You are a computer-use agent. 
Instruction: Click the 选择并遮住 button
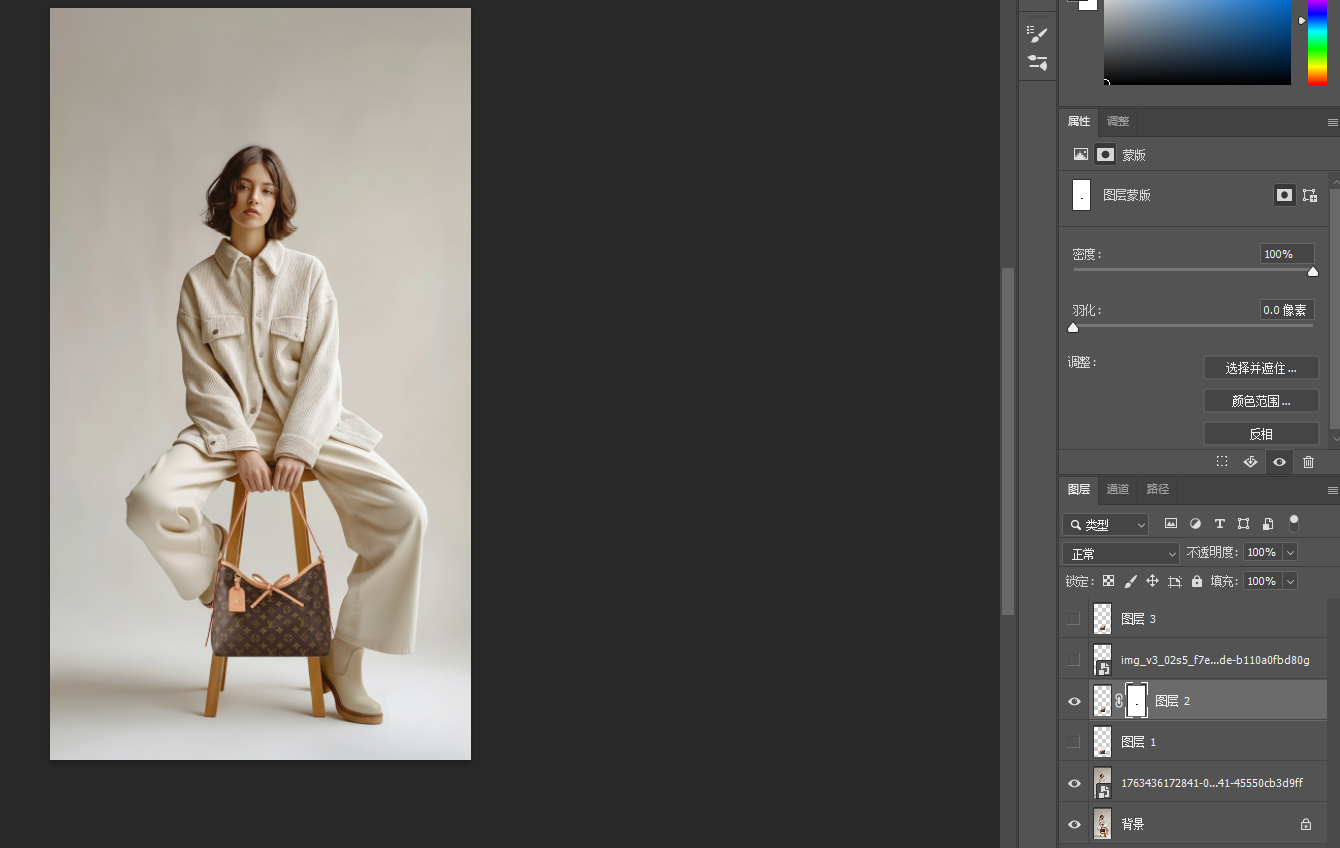(1260, 368)
